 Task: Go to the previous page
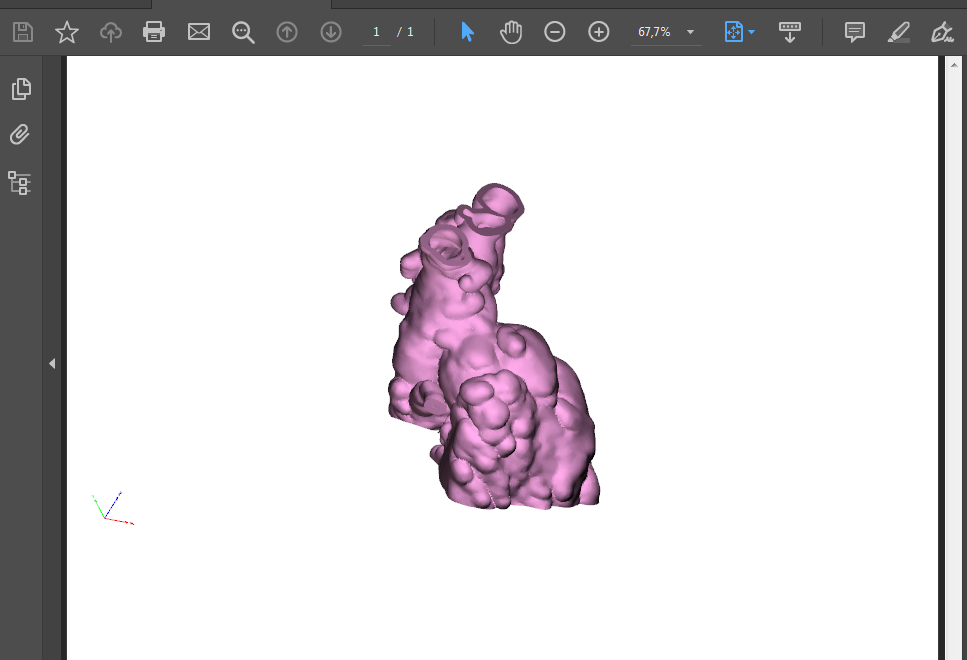[x=287, y=31]
